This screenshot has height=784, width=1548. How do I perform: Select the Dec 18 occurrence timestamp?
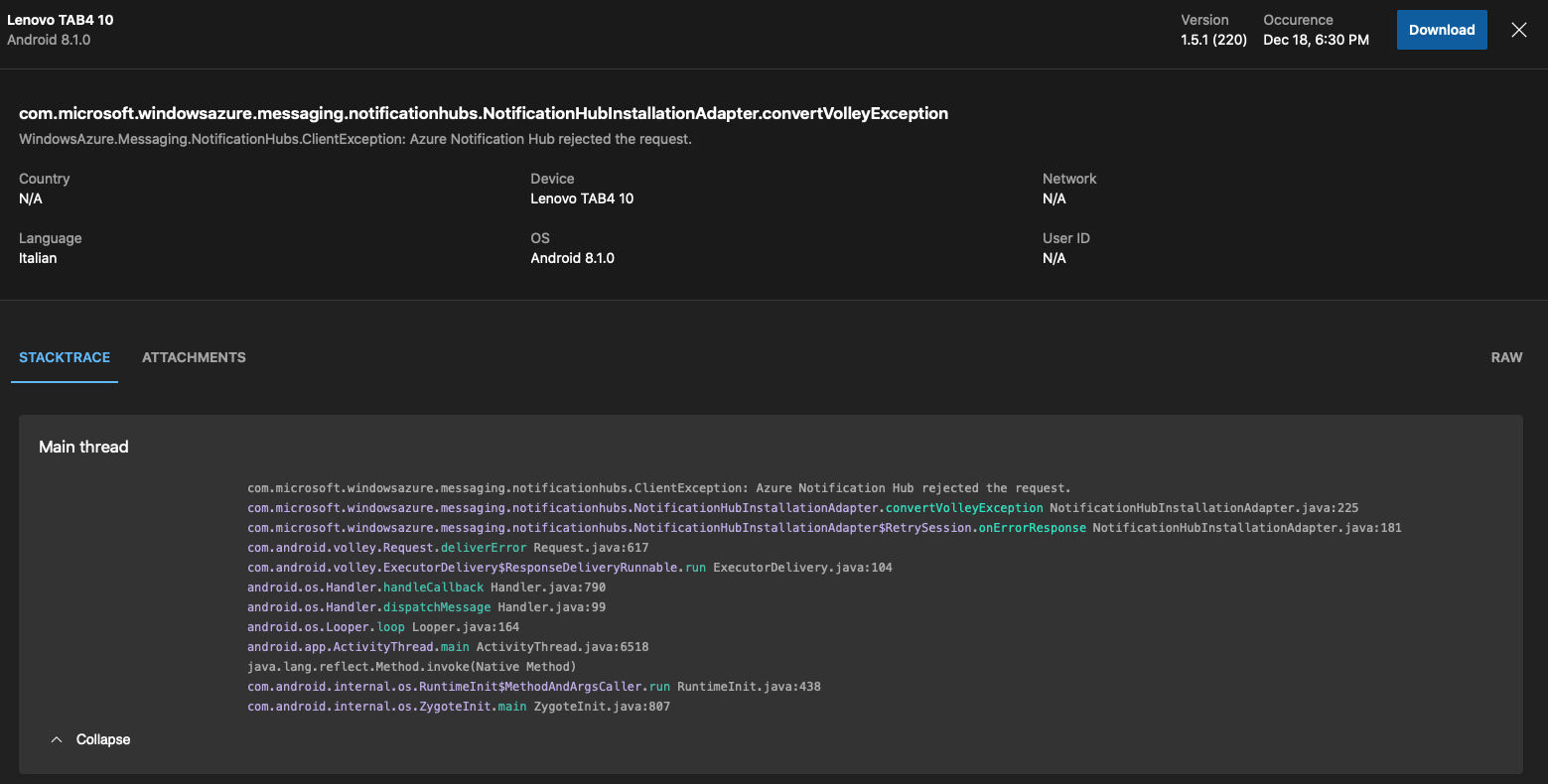click(1316, 40)
